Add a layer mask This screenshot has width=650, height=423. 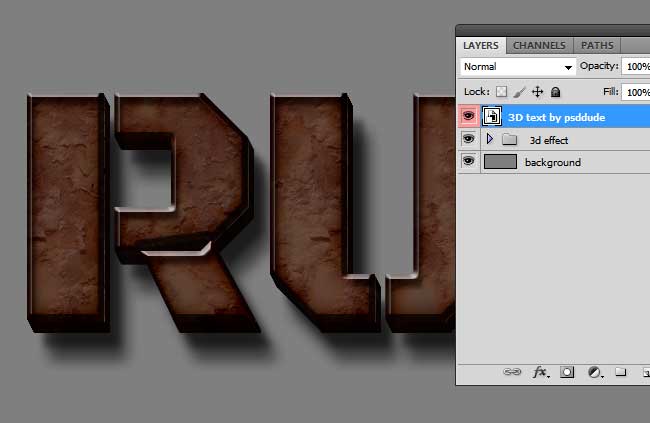click(567, 372)
